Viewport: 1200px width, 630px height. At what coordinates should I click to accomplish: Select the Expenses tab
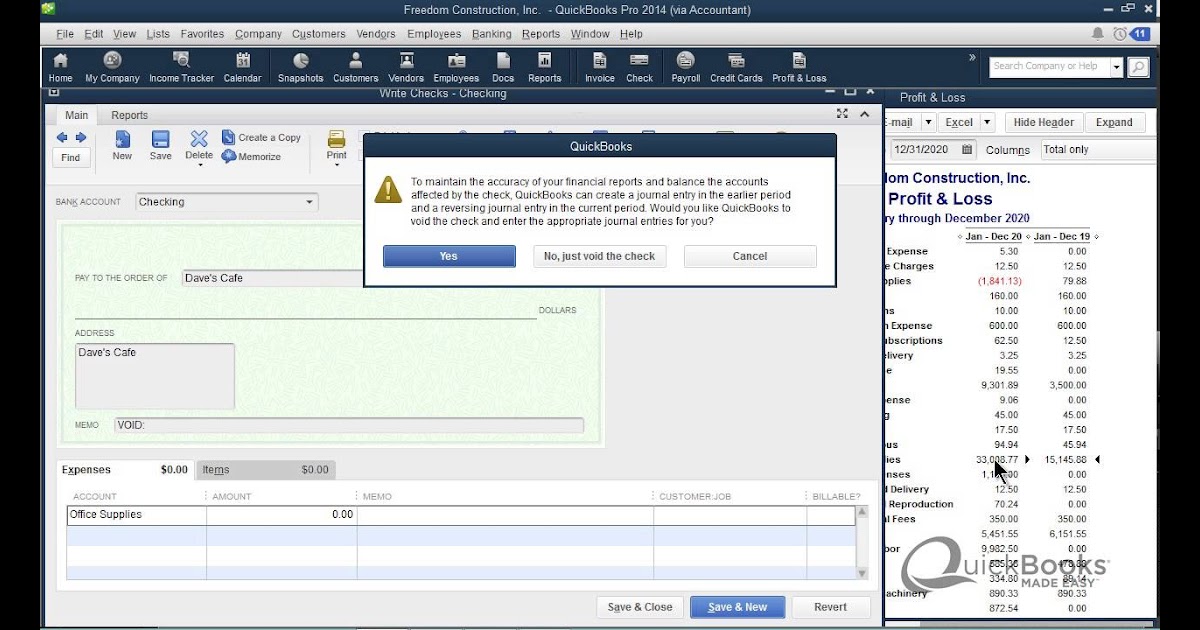coord(125,469)
